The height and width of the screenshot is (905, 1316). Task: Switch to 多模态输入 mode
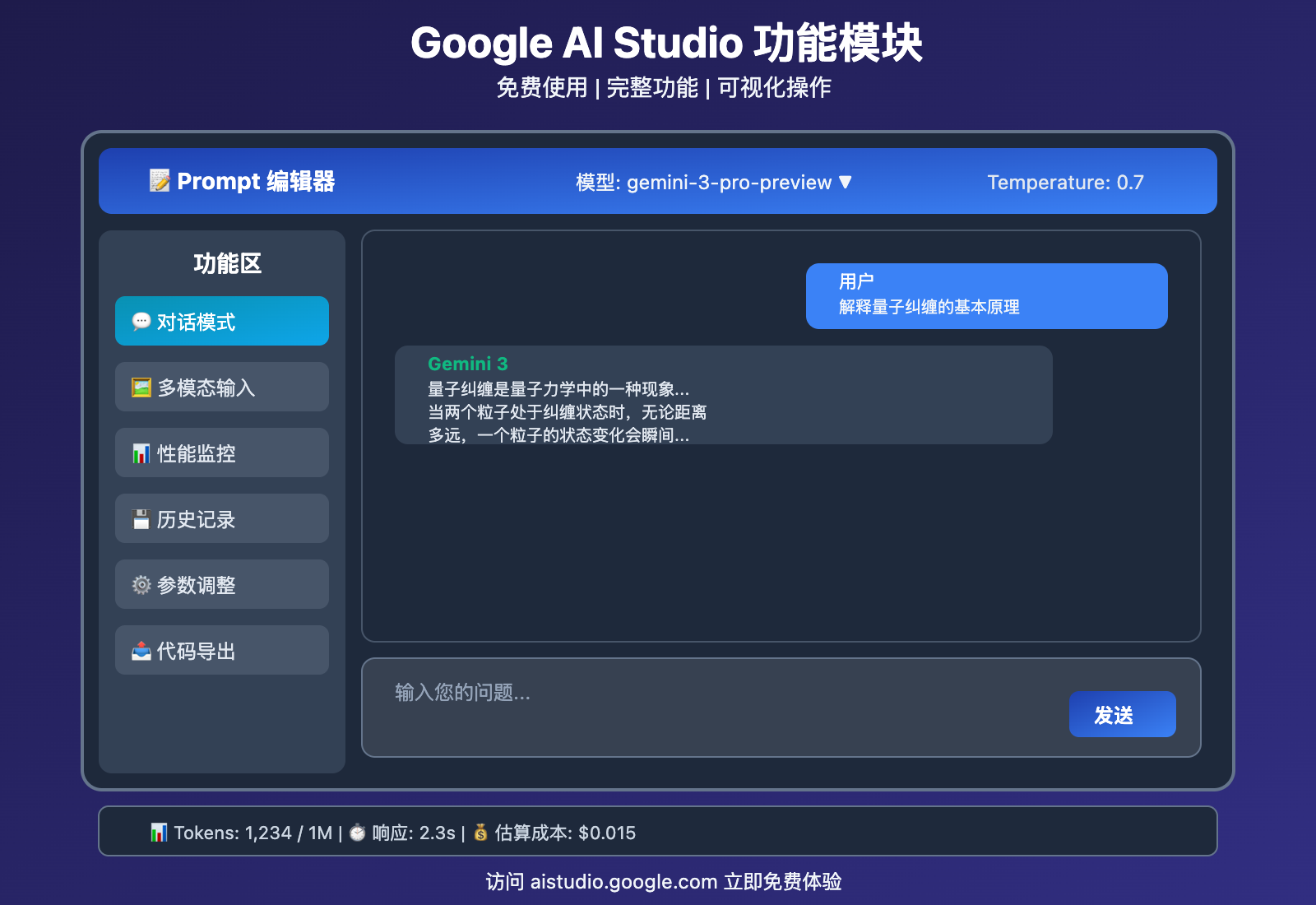[x=222, y=387]
